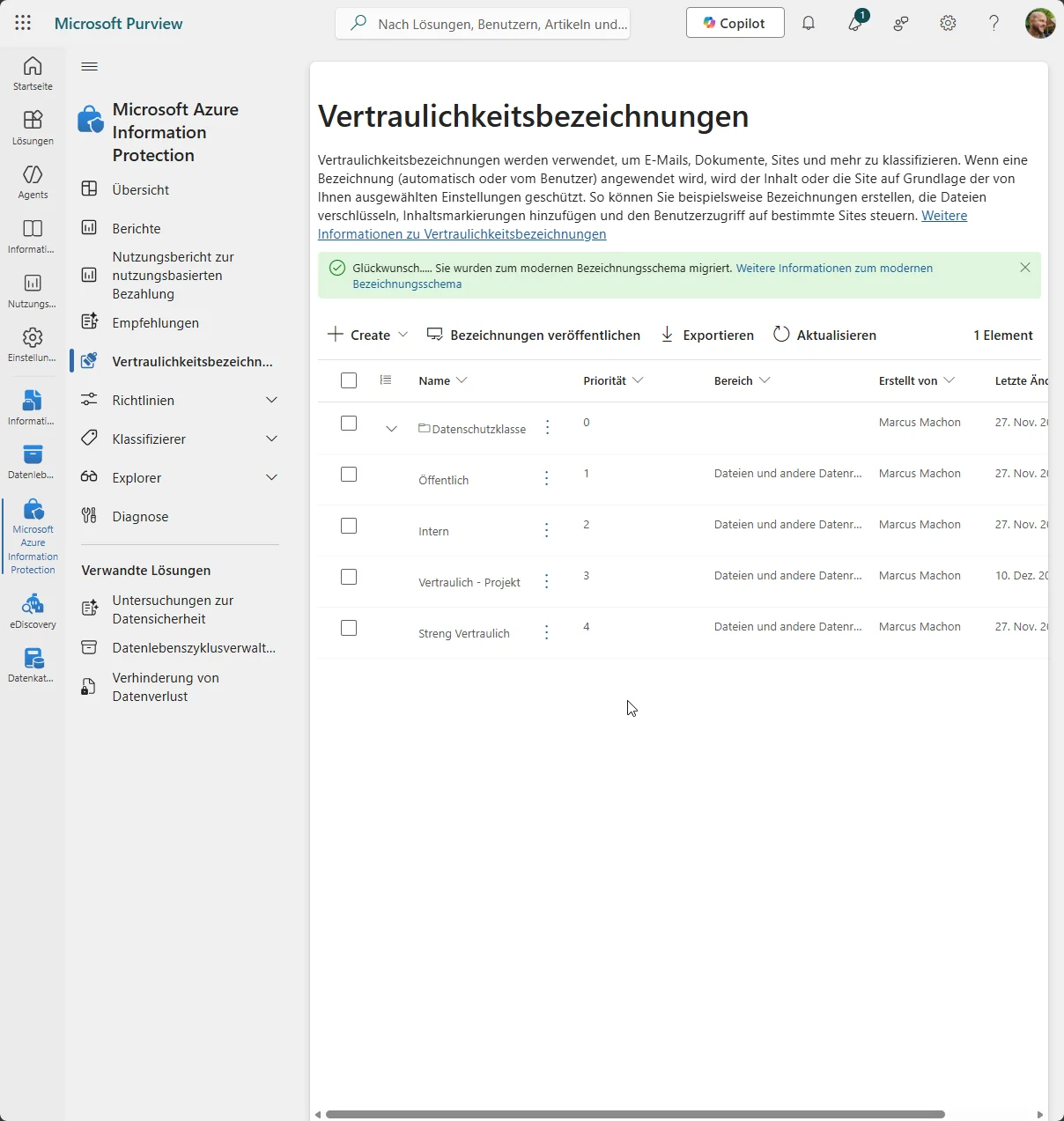Open more options for Streng Vertraulich

click(x=547, y=631)
